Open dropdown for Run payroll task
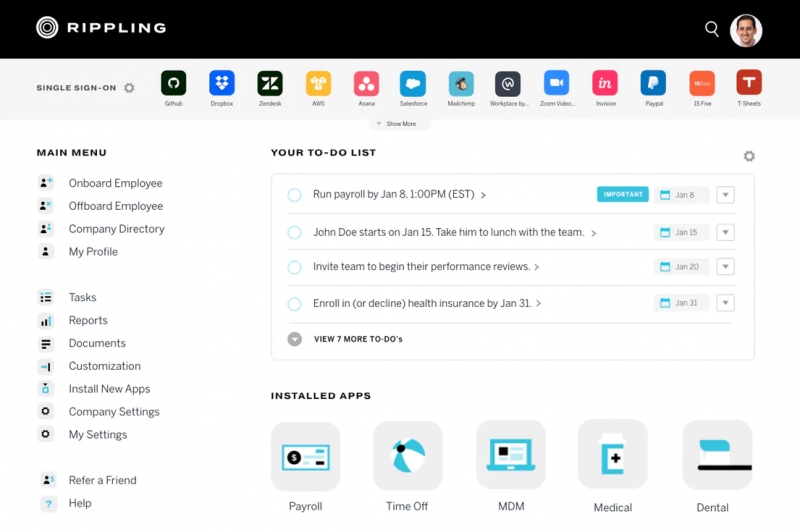The height and width of the screenshot is (532, 800). click(725, 195)
